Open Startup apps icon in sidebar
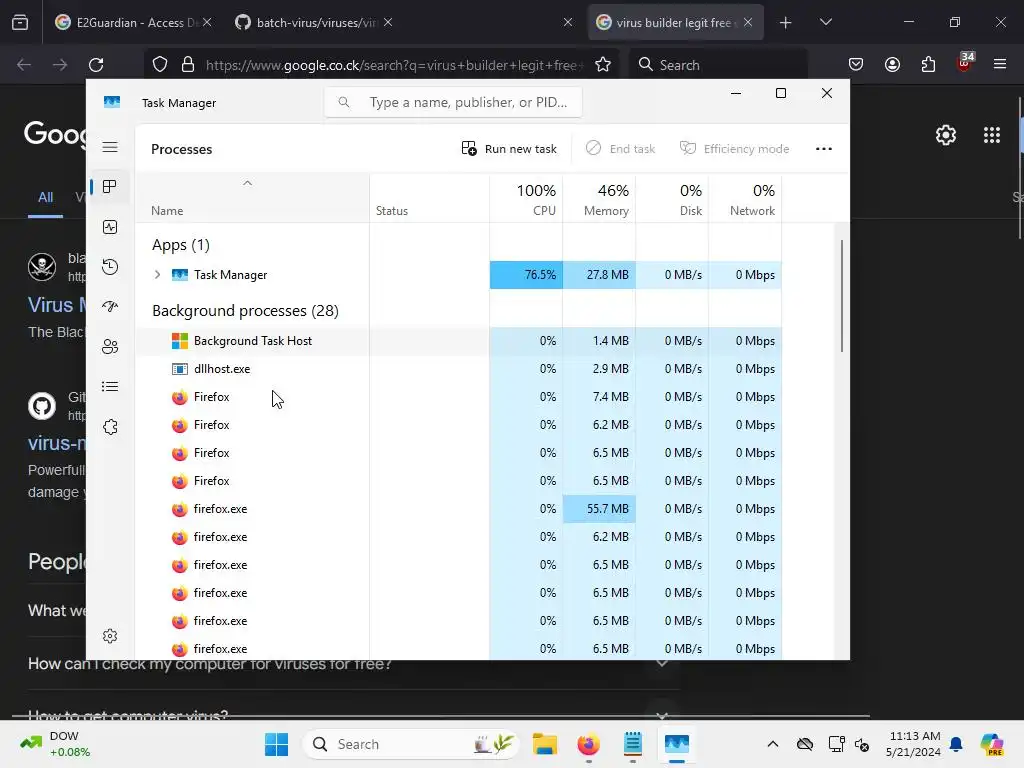This screenshot has height=768, width=1024. 110,306
